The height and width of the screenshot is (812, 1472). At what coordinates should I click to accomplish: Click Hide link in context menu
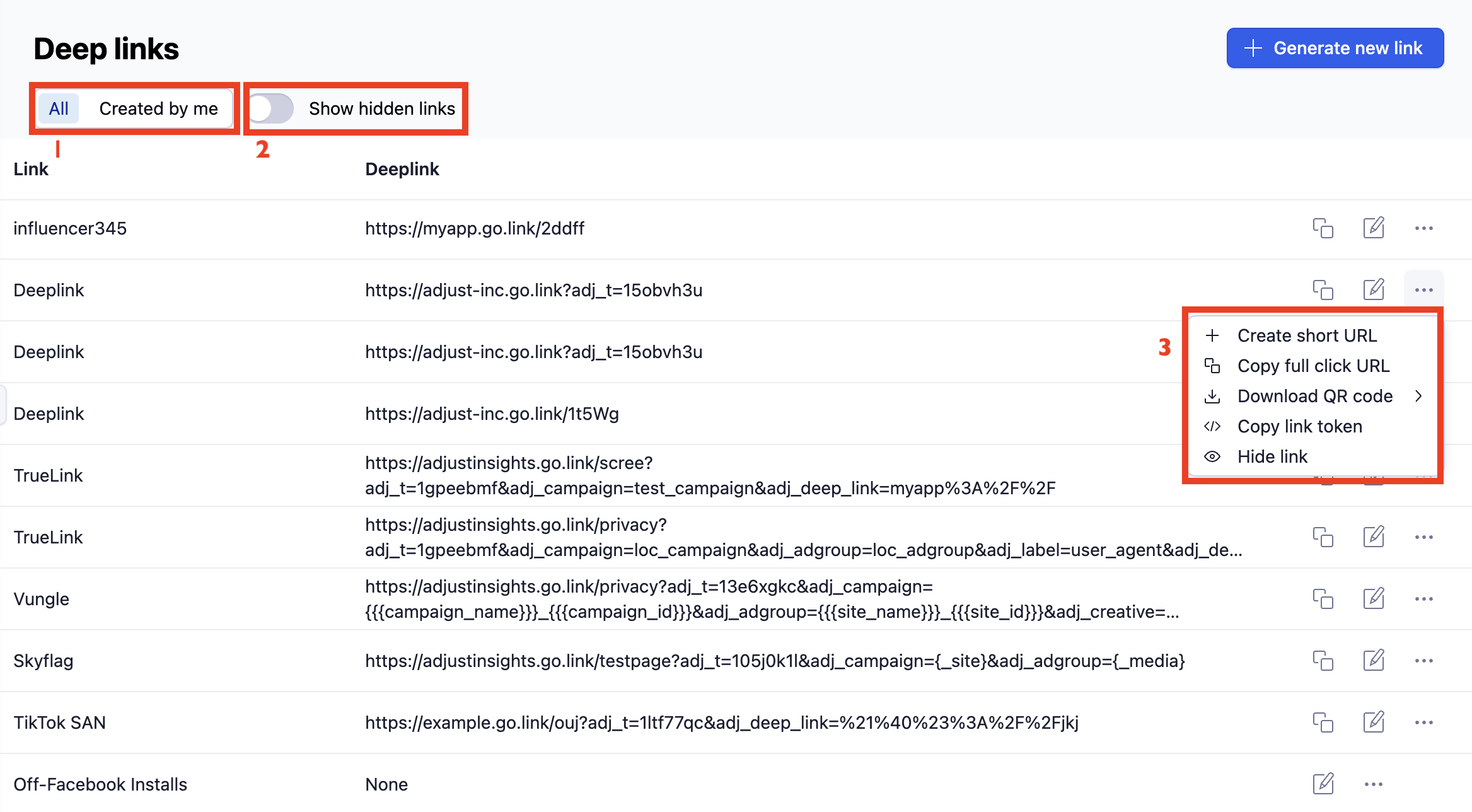pyautogui.click(x=1272, y=456)
